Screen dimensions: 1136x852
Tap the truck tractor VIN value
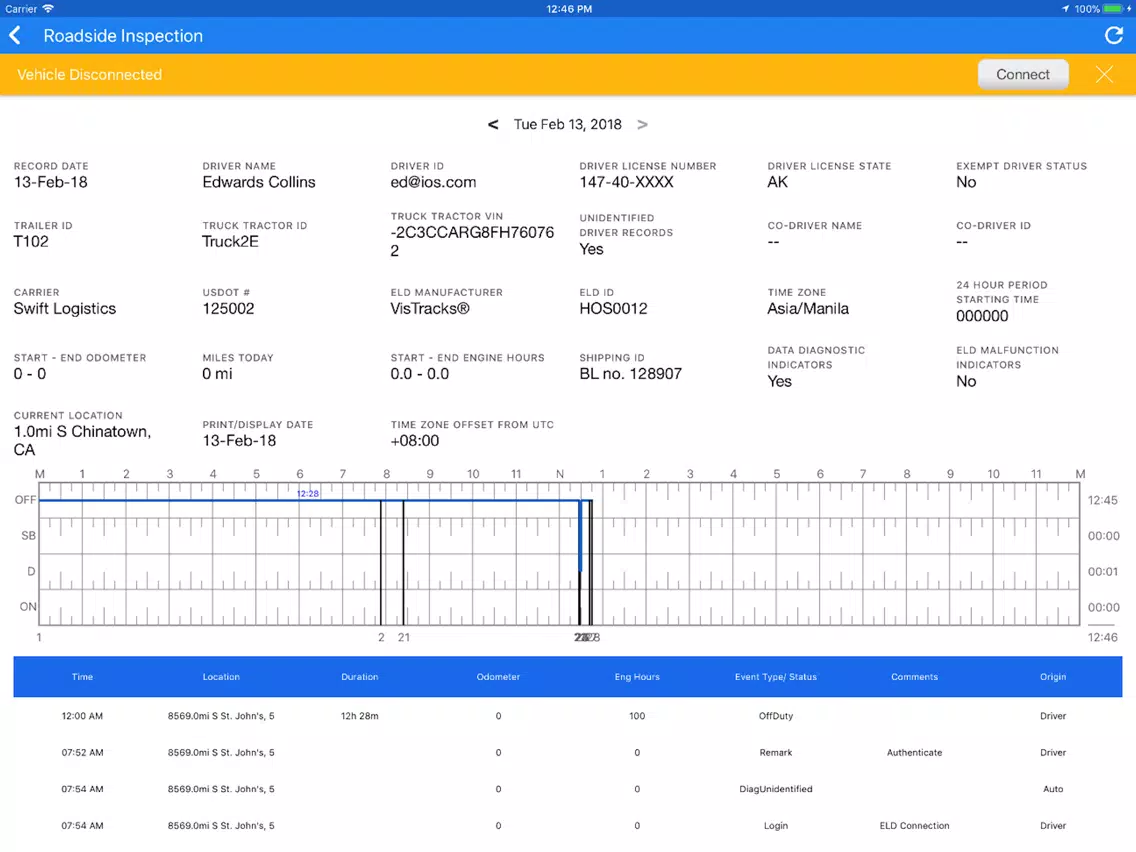(x=472, y=241)
